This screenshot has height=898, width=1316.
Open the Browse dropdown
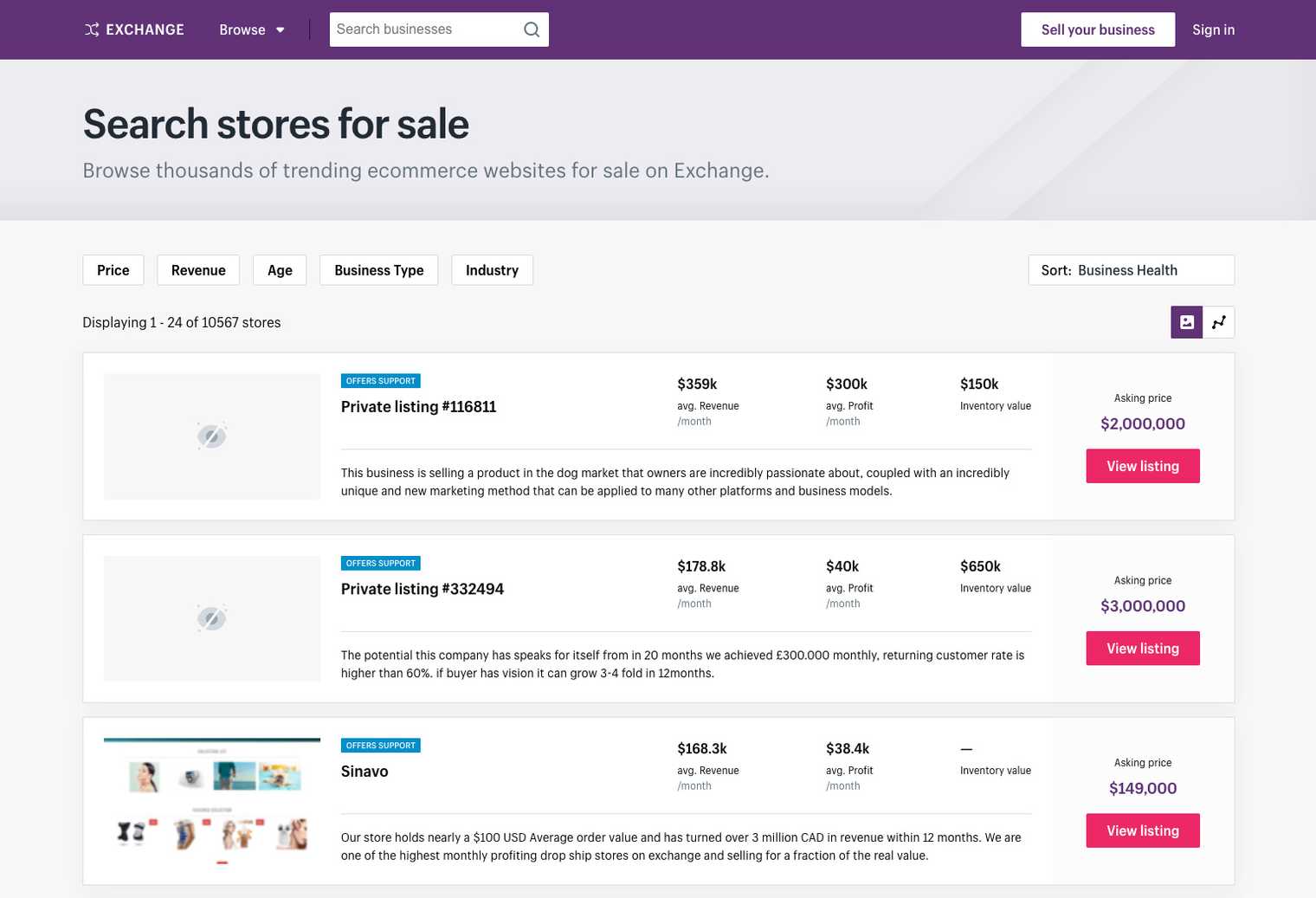(x=250, y=29)
